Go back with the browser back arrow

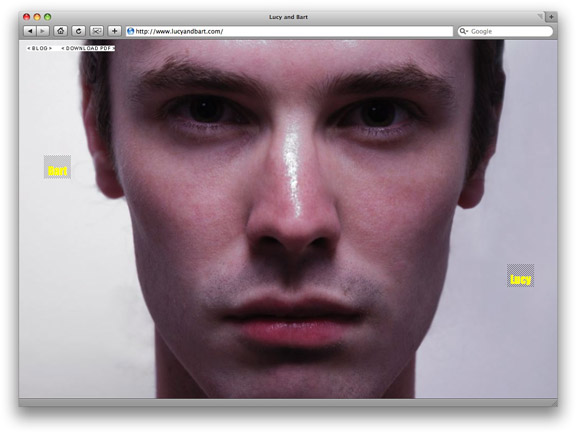tap(30, 31)
